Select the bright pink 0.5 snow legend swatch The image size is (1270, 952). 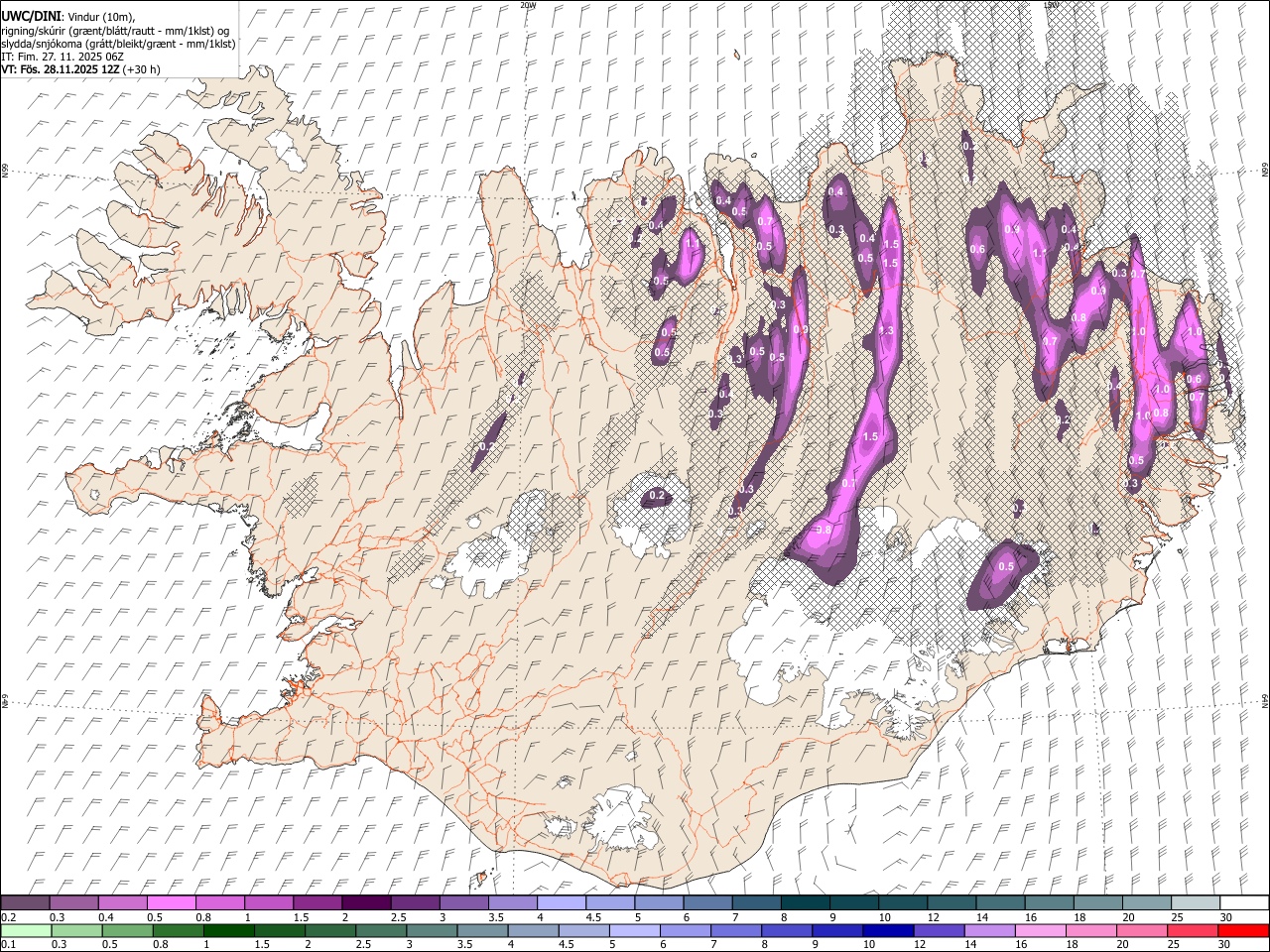171,902
